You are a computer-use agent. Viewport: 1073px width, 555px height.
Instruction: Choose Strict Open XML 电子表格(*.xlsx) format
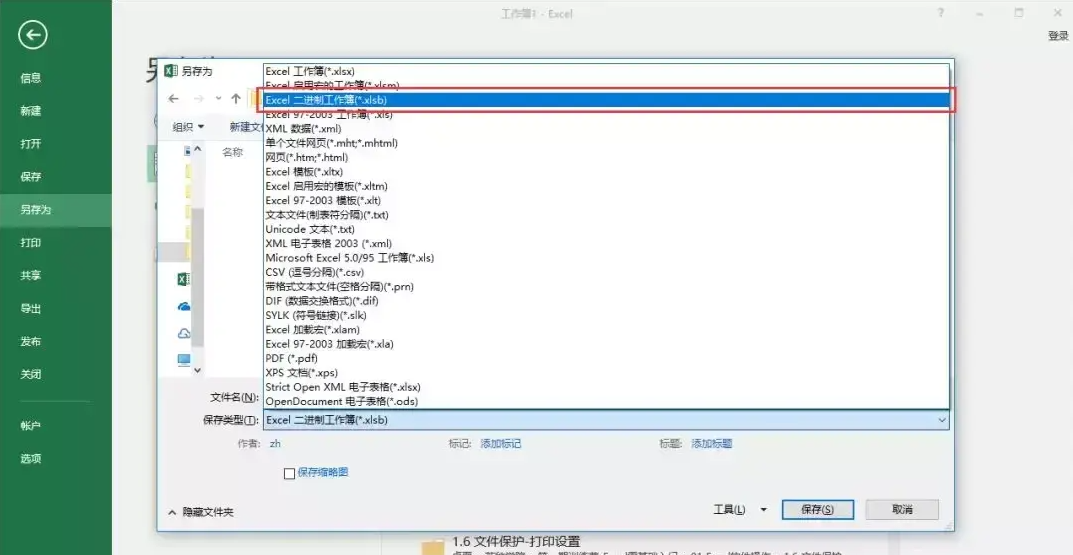(x=606, y=387)
